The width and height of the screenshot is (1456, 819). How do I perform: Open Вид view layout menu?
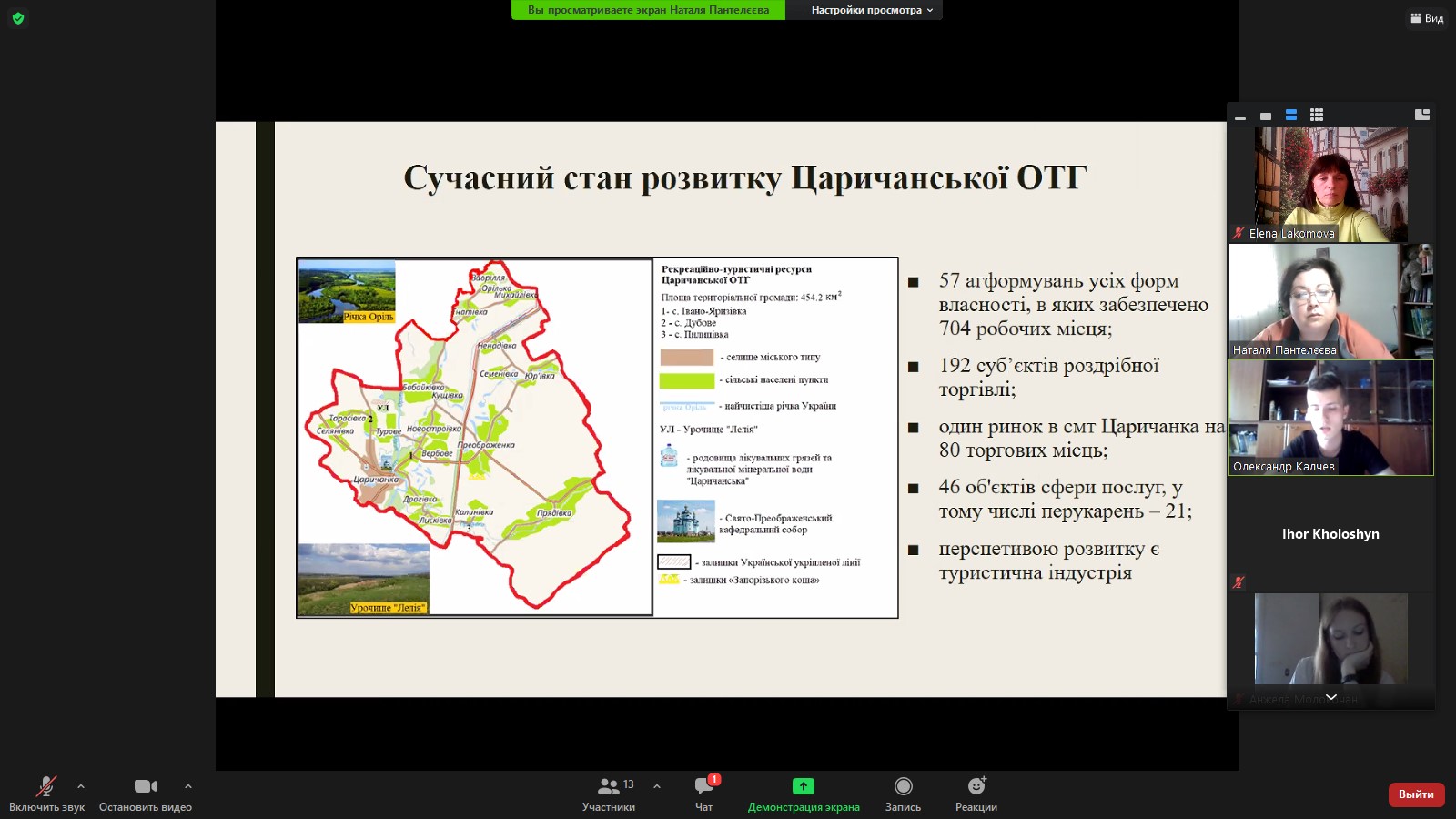[x=1427, y=18]
